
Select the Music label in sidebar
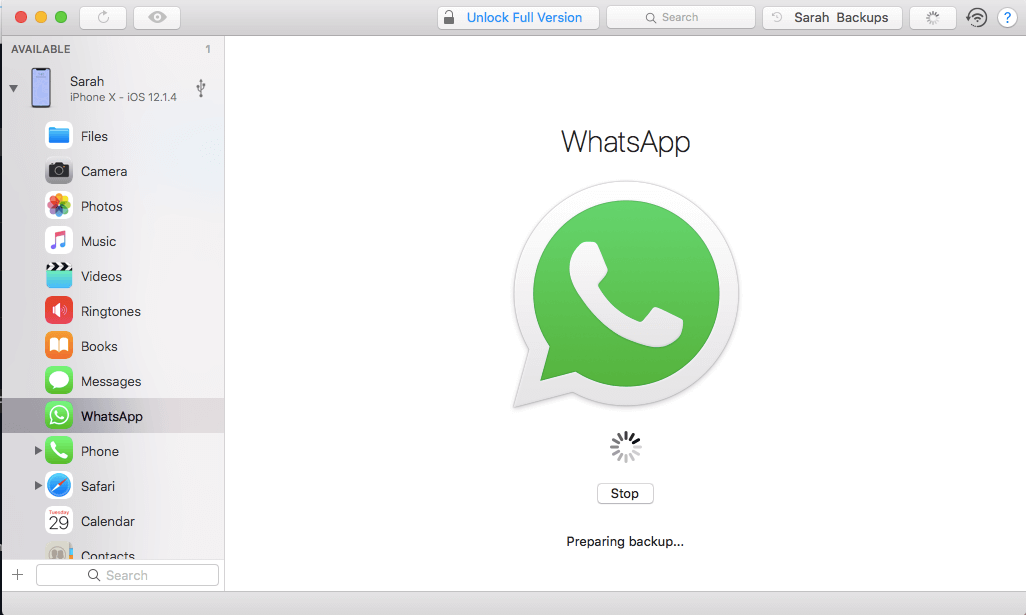pyautogui.click(x=98, y=241)
